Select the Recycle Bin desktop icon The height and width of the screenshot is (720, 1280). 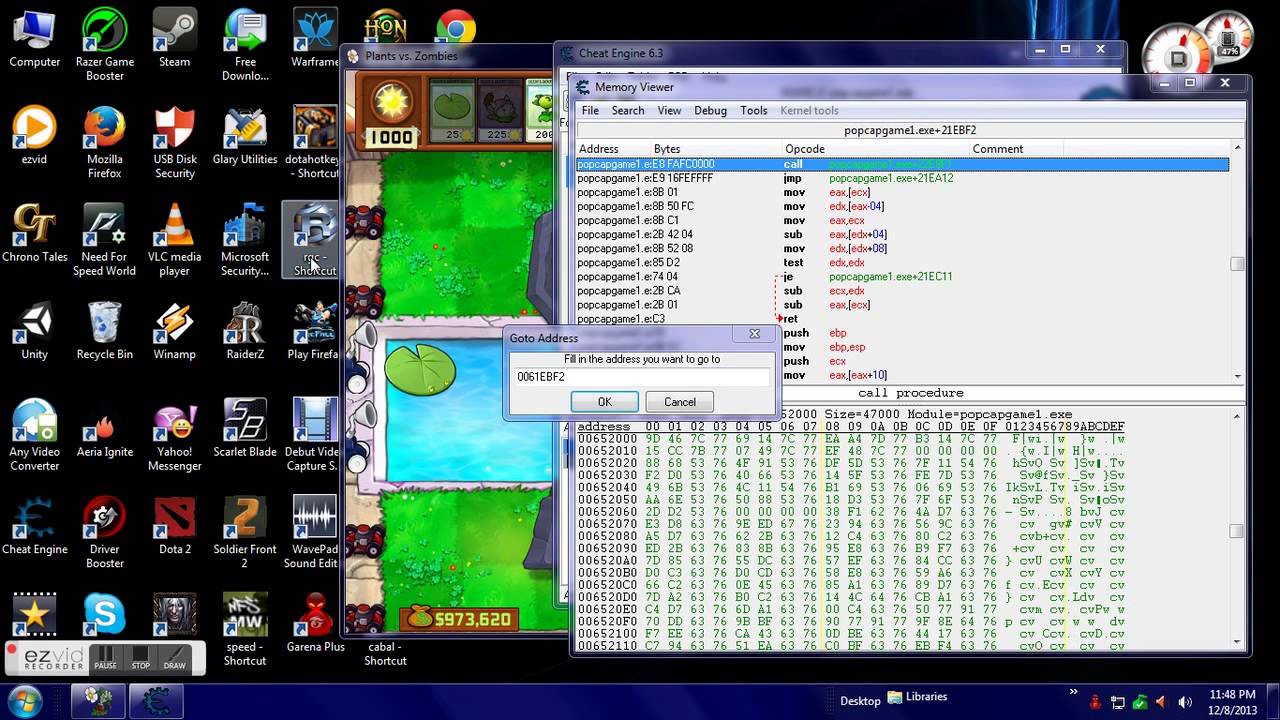pos(104,333)
